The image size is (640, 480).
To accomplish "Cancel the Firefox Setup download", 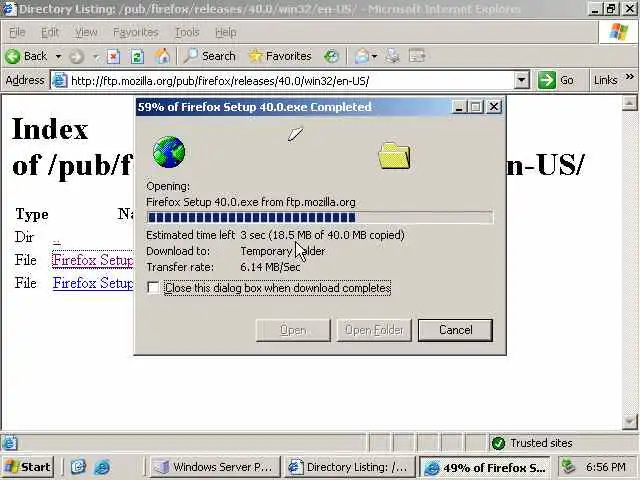I will coord(455,330).
